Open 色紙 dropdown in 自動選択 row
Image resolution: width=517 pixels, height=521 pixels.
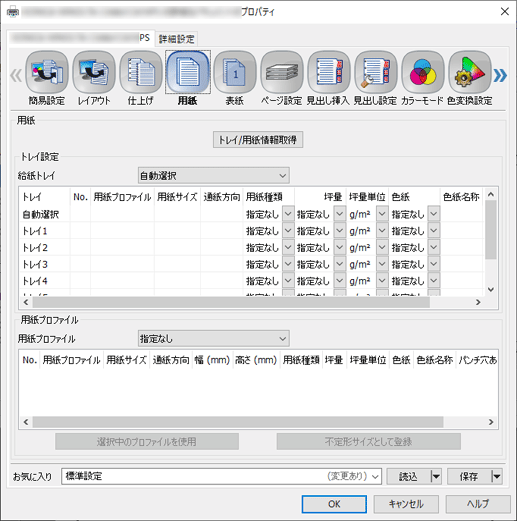433,214
